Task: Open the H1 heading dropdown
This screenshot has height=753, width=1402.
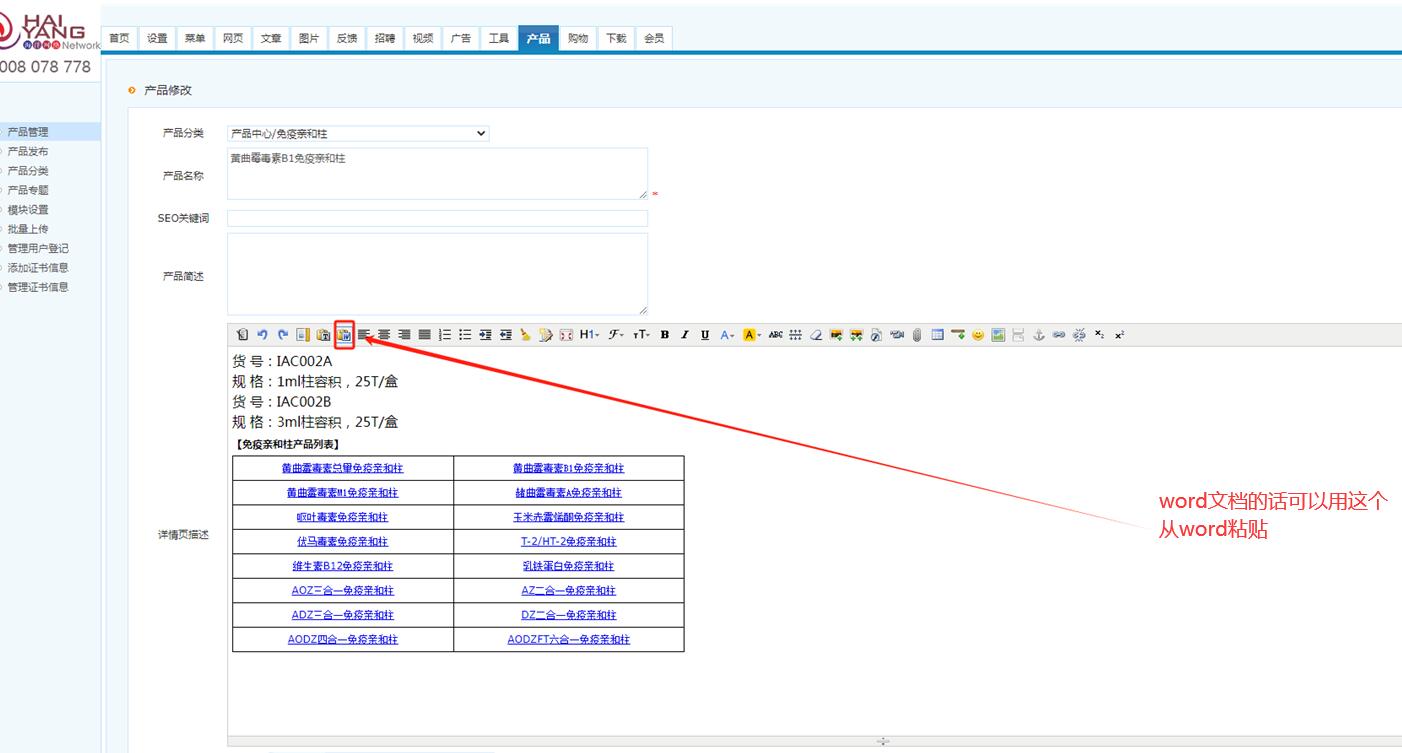Action: pos(589,335)
